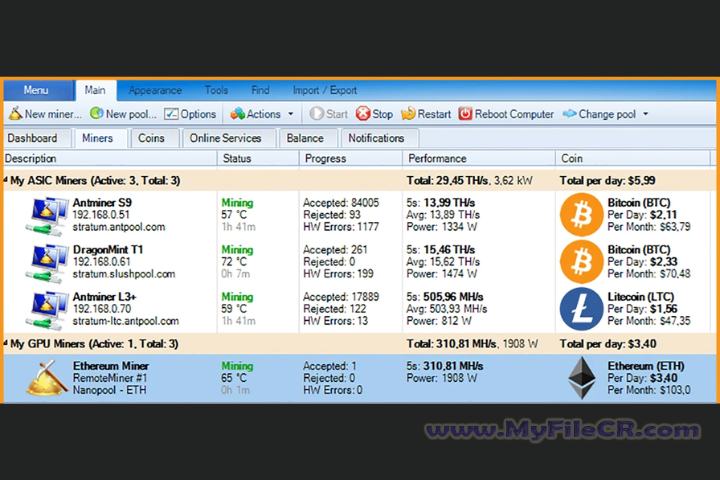Open the Find ribbon tab

click(x=260, y=90)
